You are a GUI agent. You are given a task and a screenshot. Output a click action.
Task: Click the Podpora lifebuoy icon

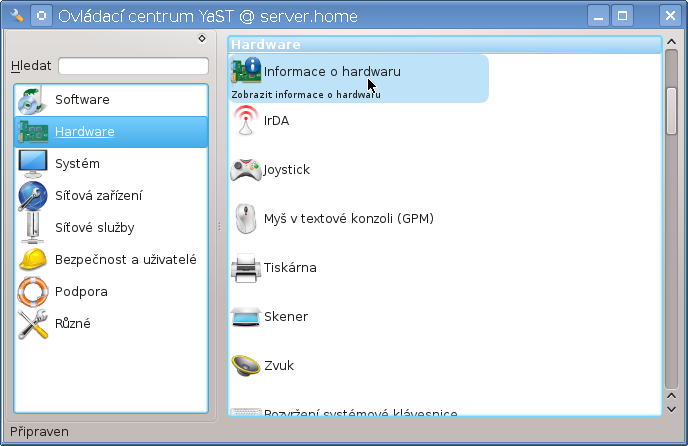click(33, 291)
